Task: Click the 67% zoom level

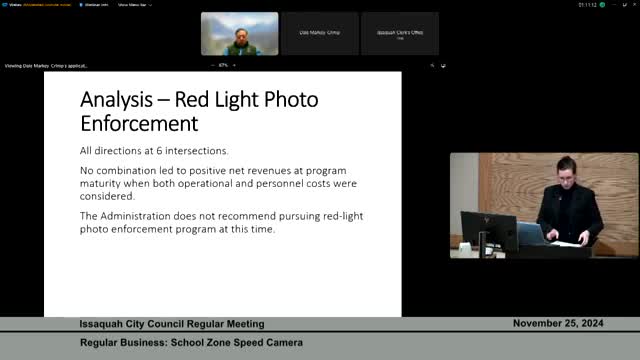Action: (223, 65)
